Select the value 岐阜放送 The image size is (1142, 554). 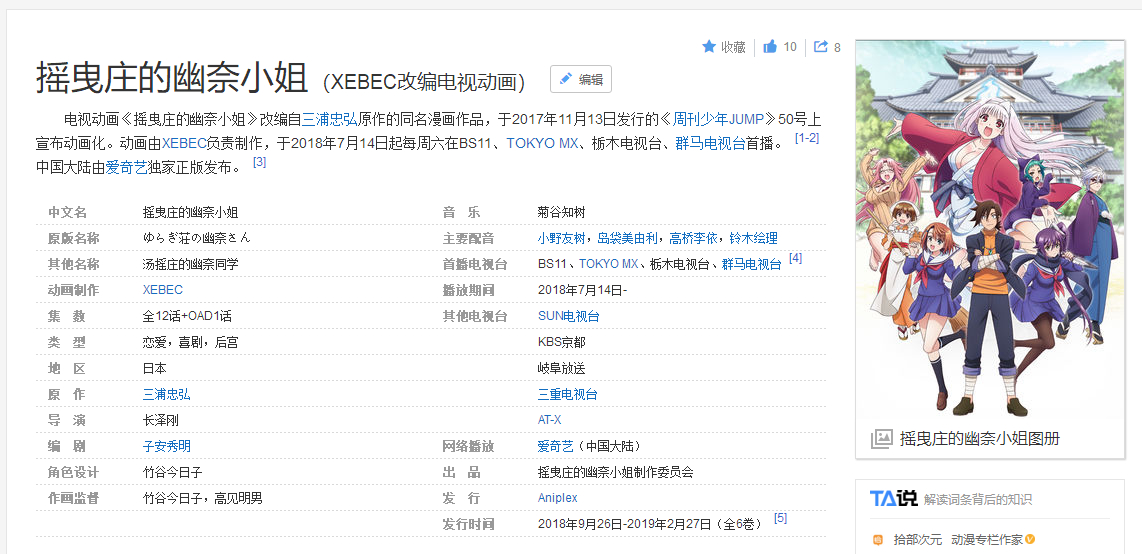[x=562, y=368]
